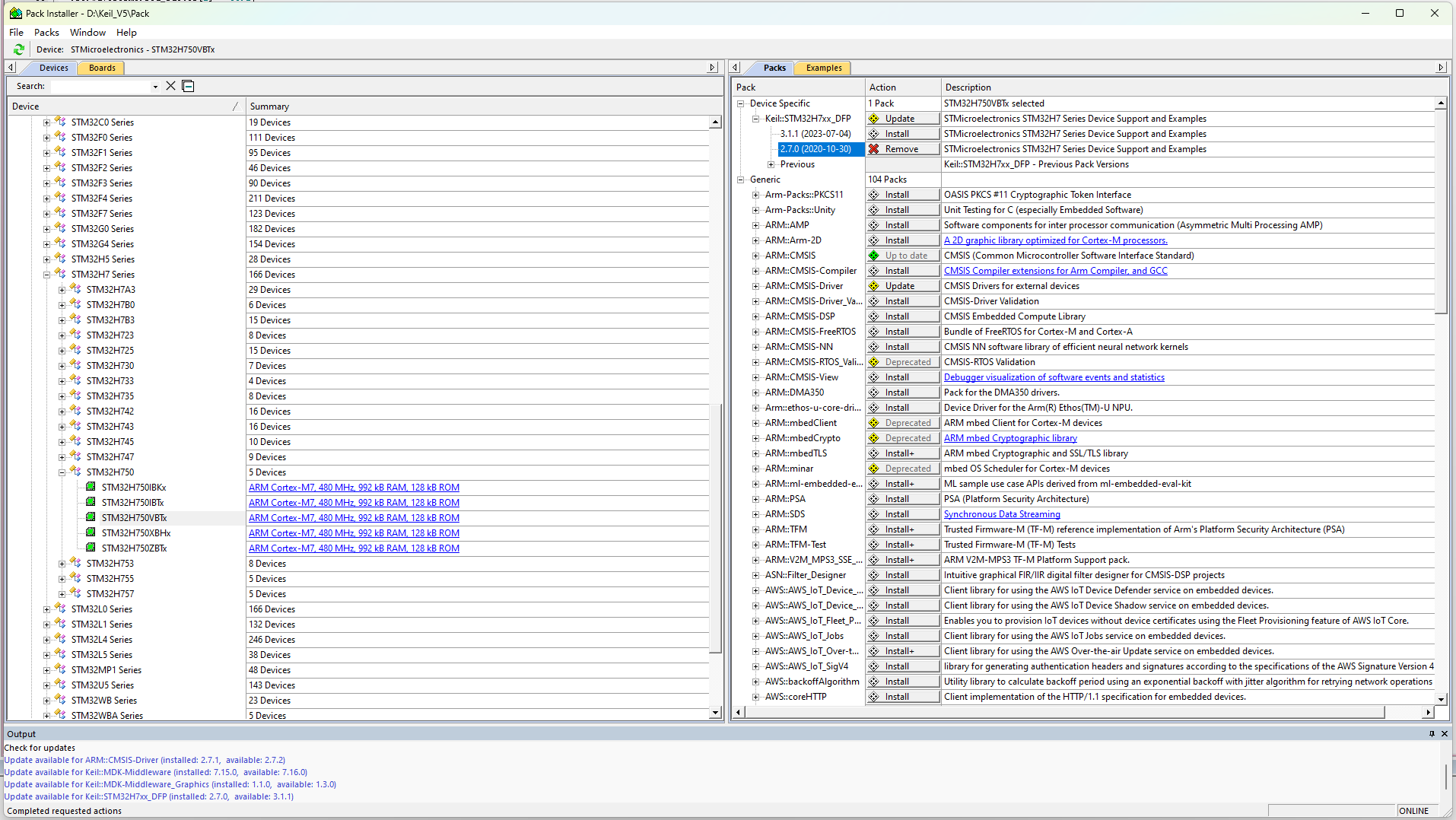The image size is (1456, 820).
Task: Expand the STM32H743 node
Action: (62, 427)
